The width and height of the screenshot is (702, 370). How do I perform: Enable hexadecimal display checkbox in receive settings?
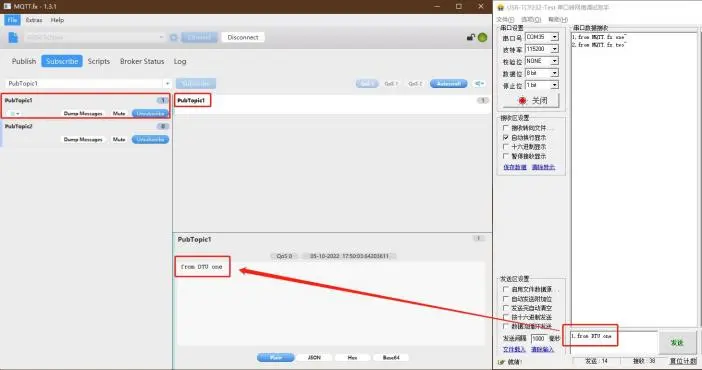506,147
